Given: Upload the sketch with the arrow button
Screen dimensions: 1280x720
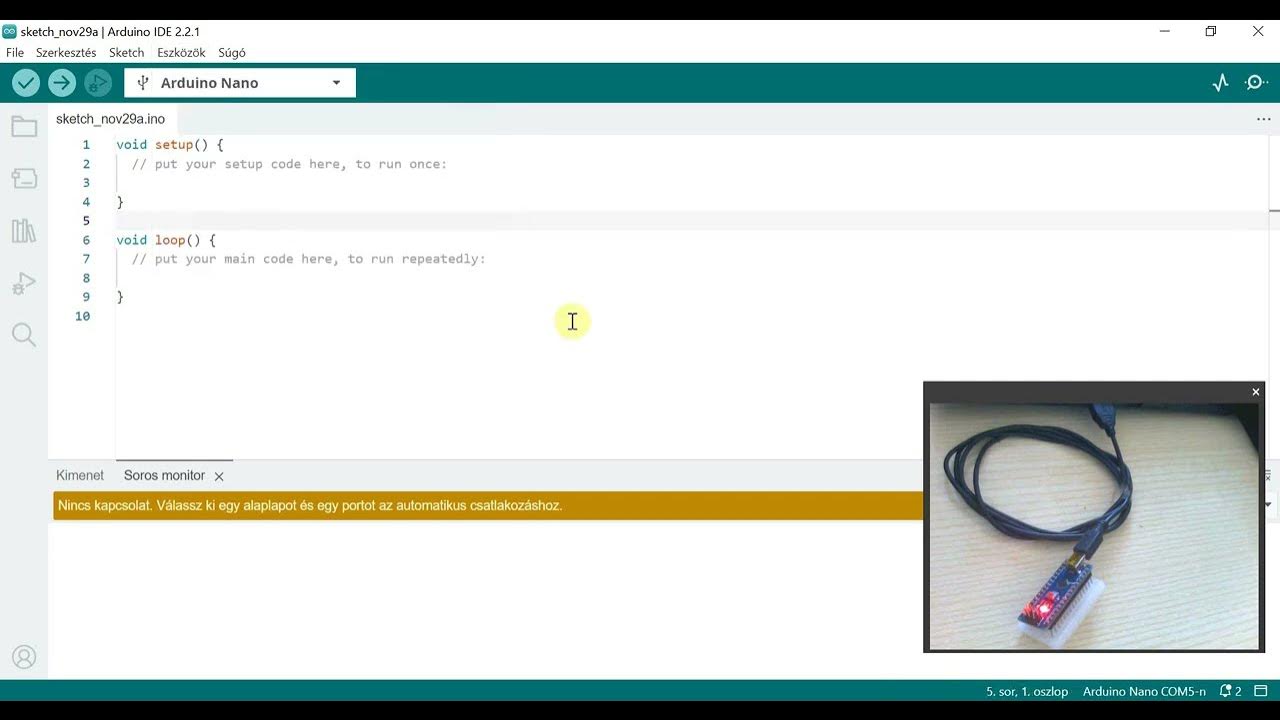Looking at the screenshot, I should click(62, 83).
